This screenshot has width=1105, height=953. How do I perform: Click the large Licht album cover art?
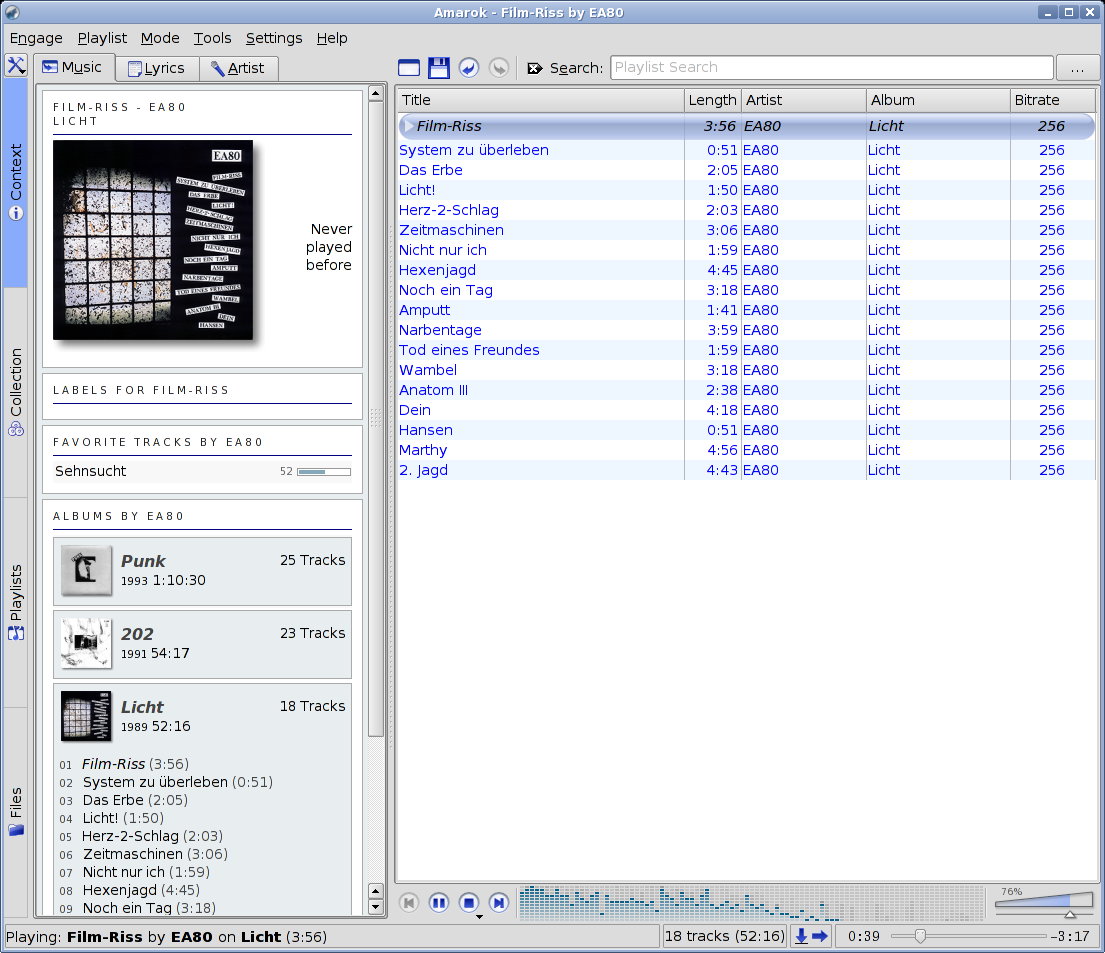coord(153,240)
